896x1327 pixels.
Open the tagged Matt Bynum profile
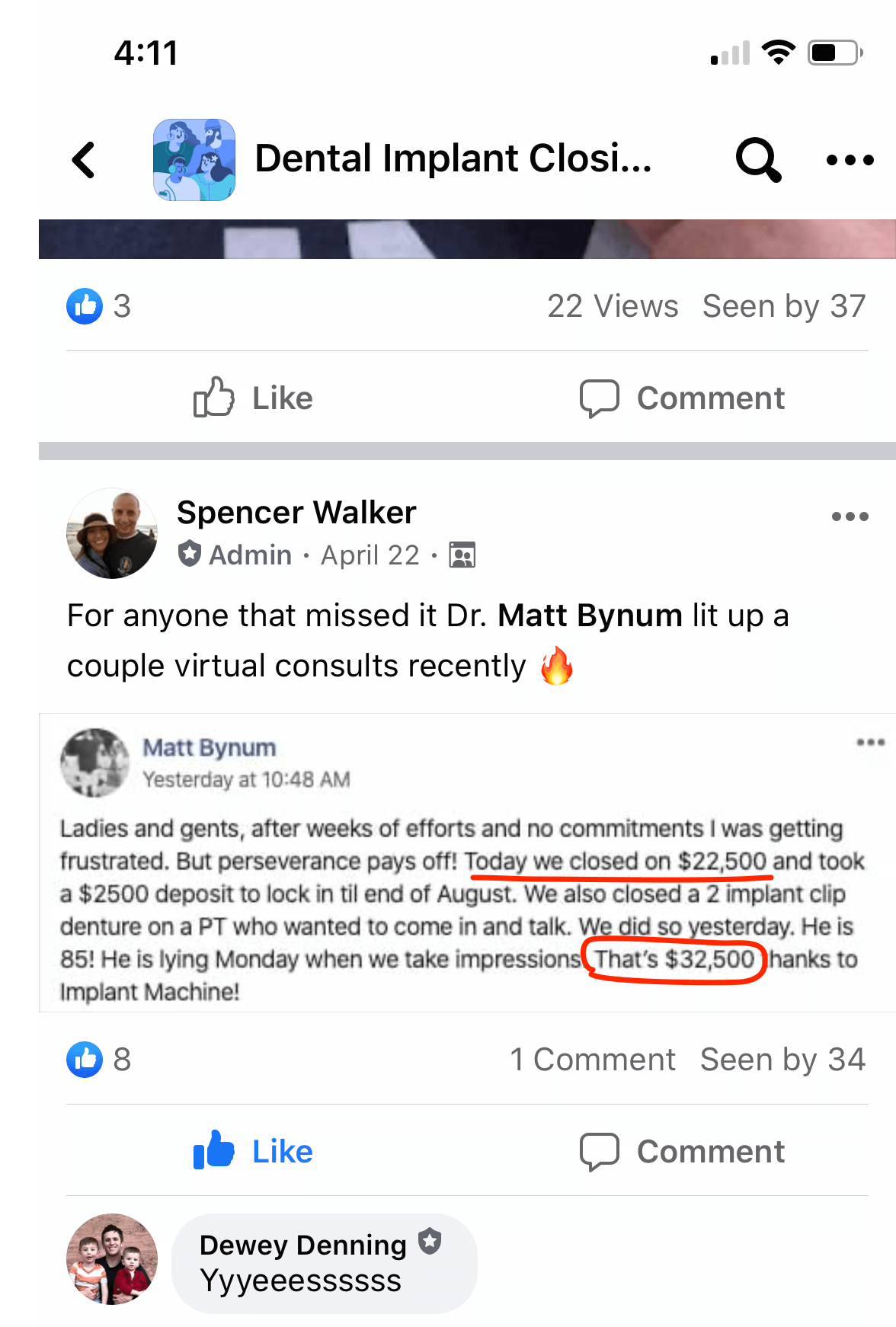tap(590, 616)
